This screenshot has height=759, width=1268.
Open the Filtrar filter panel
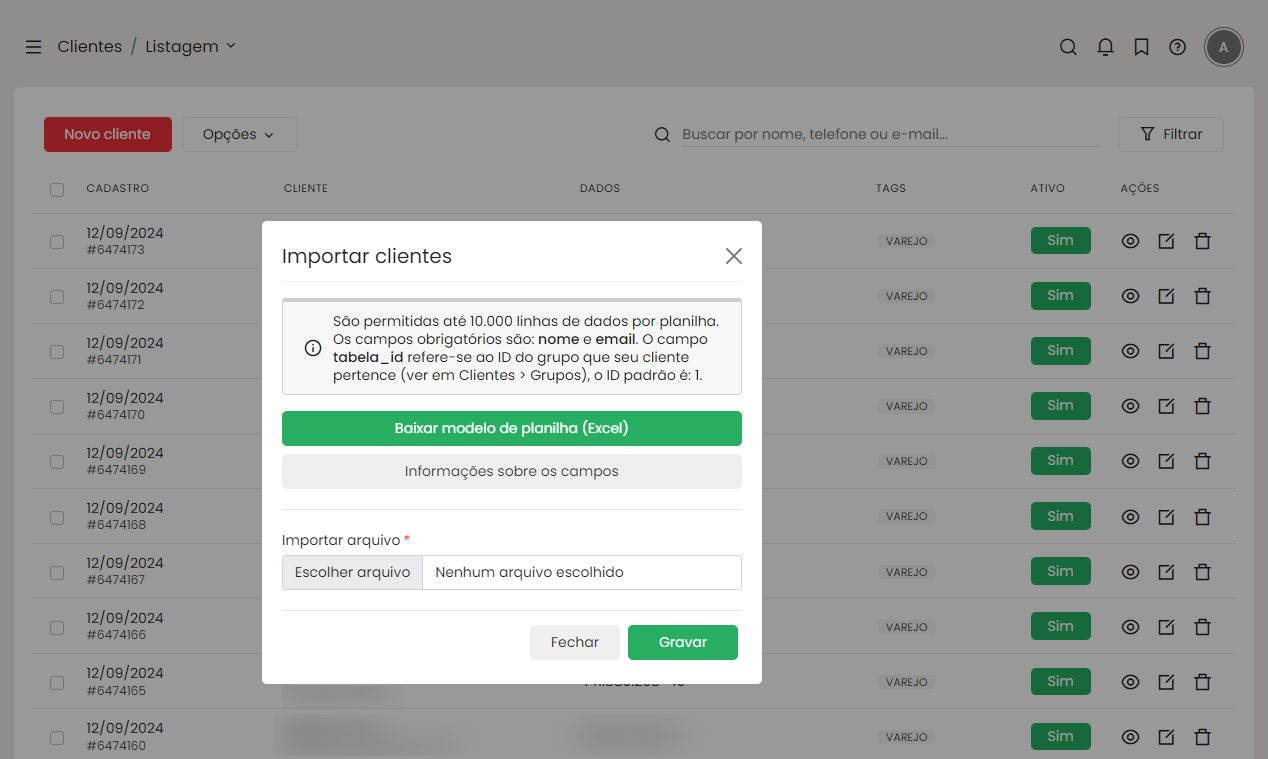coord(1170,134)
